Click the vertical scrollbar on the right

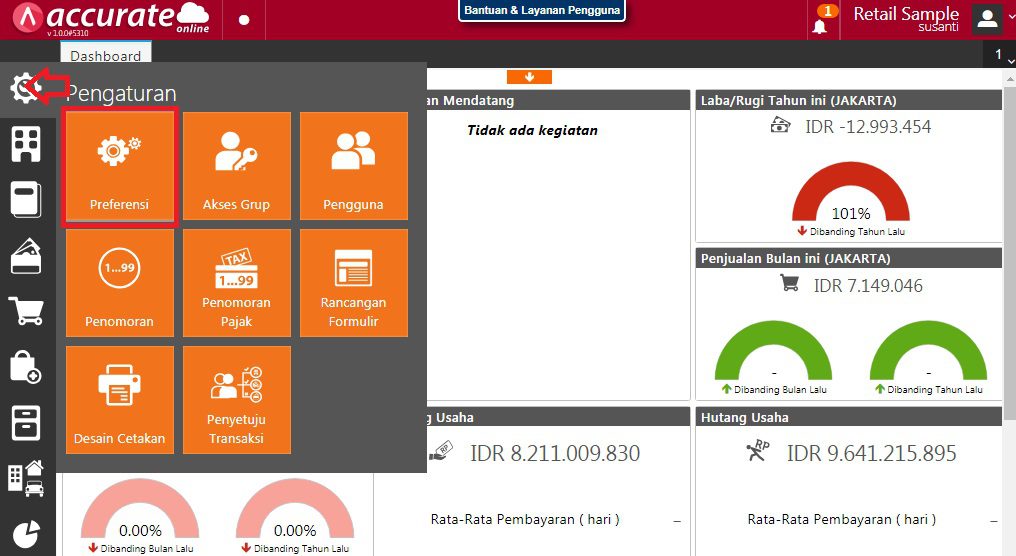click(x=1010, y=253)
